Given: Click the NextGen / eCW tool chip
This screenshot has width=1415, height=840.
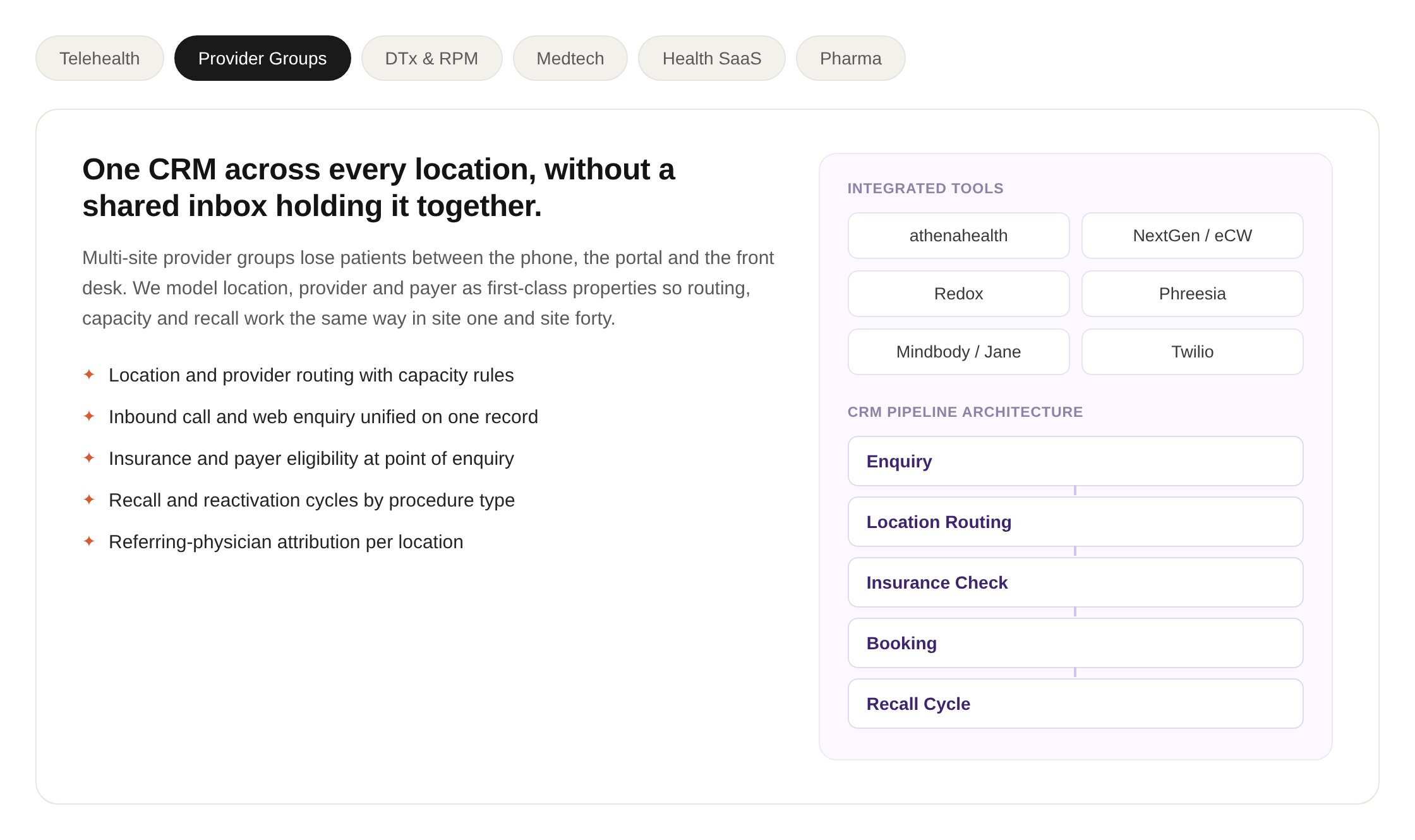Looking at the screenshot, I should click(x=1193, y=236).
